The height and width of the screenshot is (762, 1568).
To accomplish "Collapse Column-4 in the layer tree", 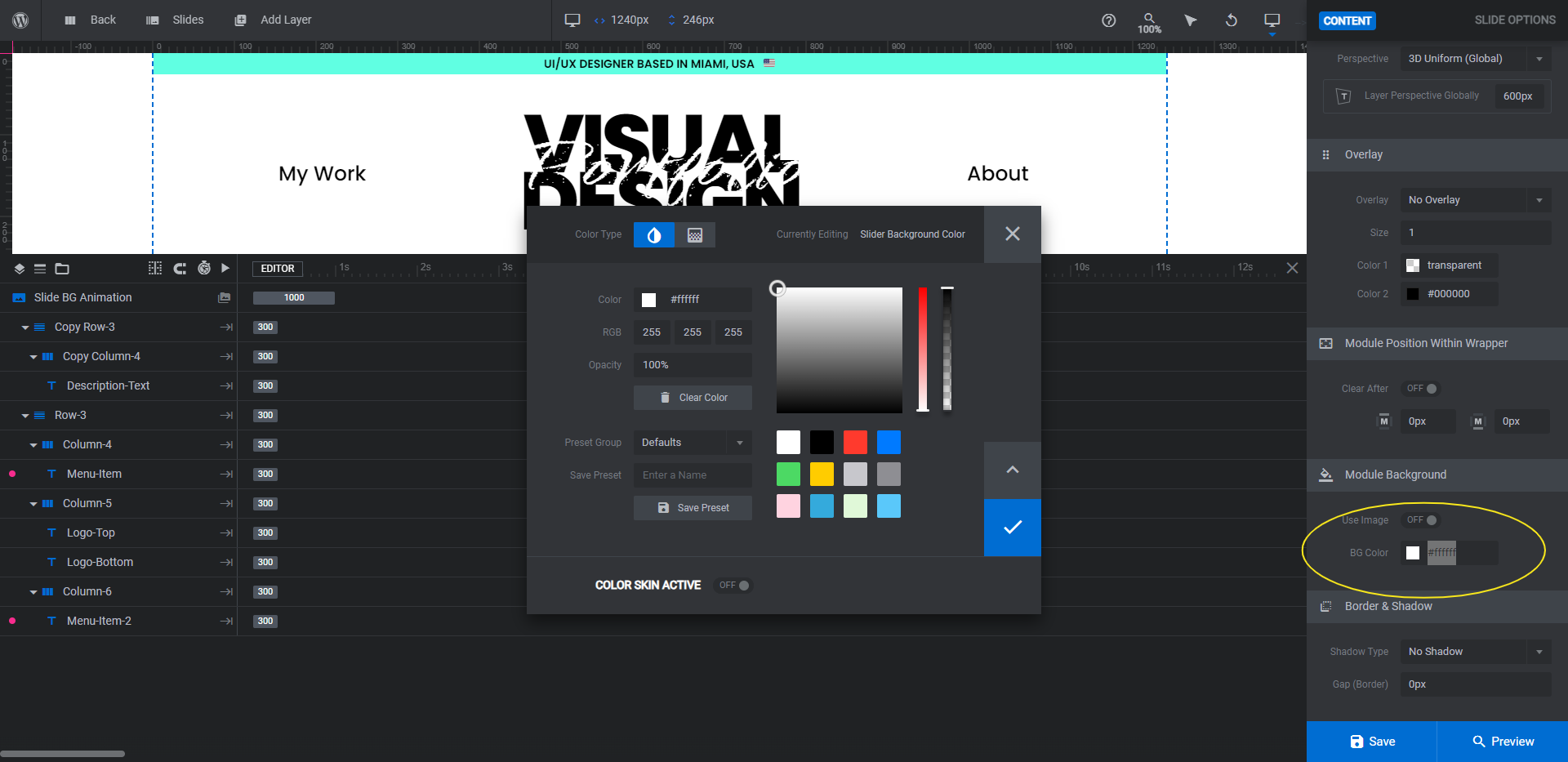I will click(x=33, y=445).
